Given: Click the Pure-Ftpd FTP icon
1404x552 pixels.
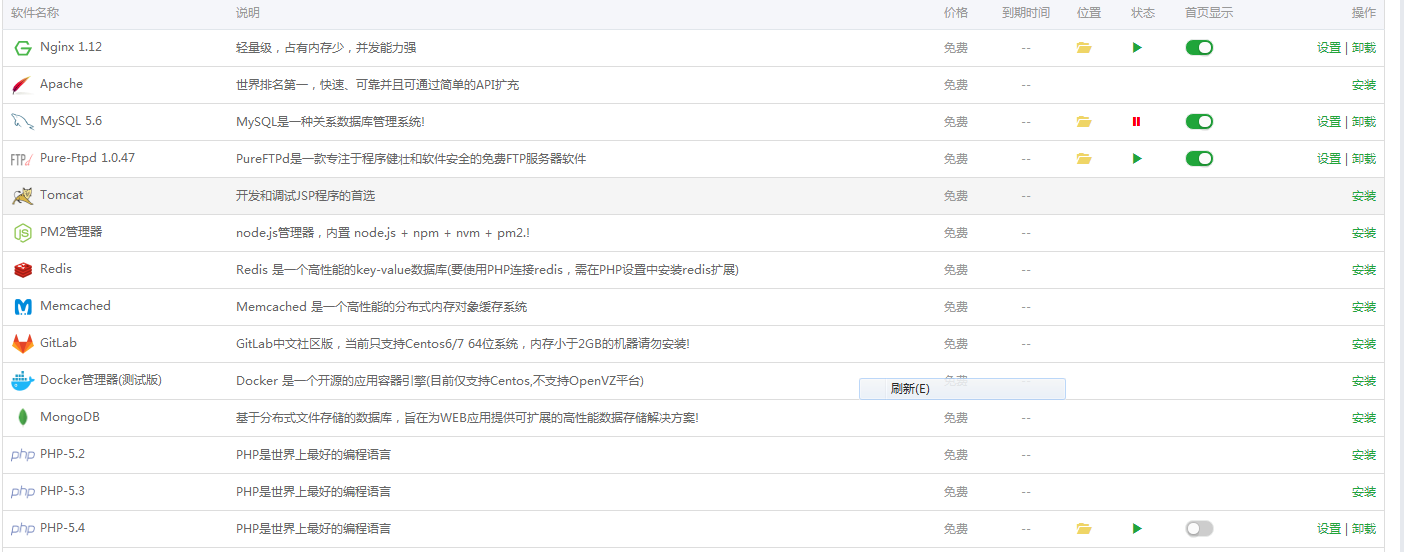Looking at the screenshot, I should coord(22,159).
